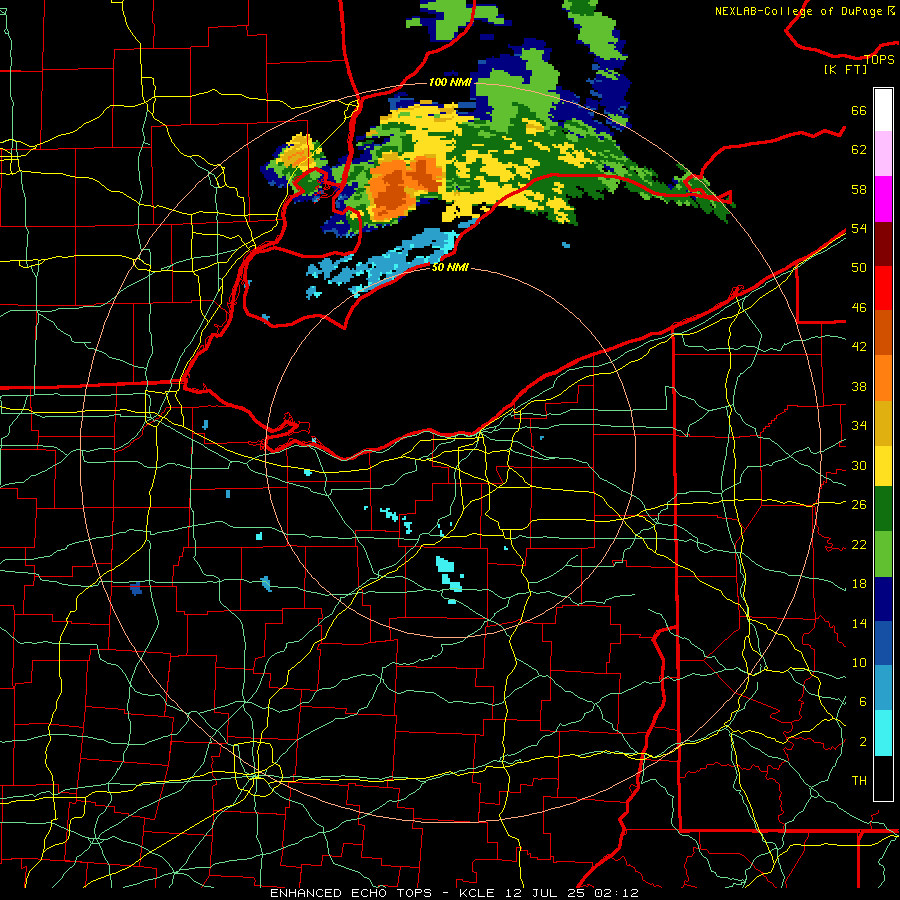Screen dimensions: 900x900
Task: Click the TOPS legend title
Action: pyautogui.click(x=879, y=60)
